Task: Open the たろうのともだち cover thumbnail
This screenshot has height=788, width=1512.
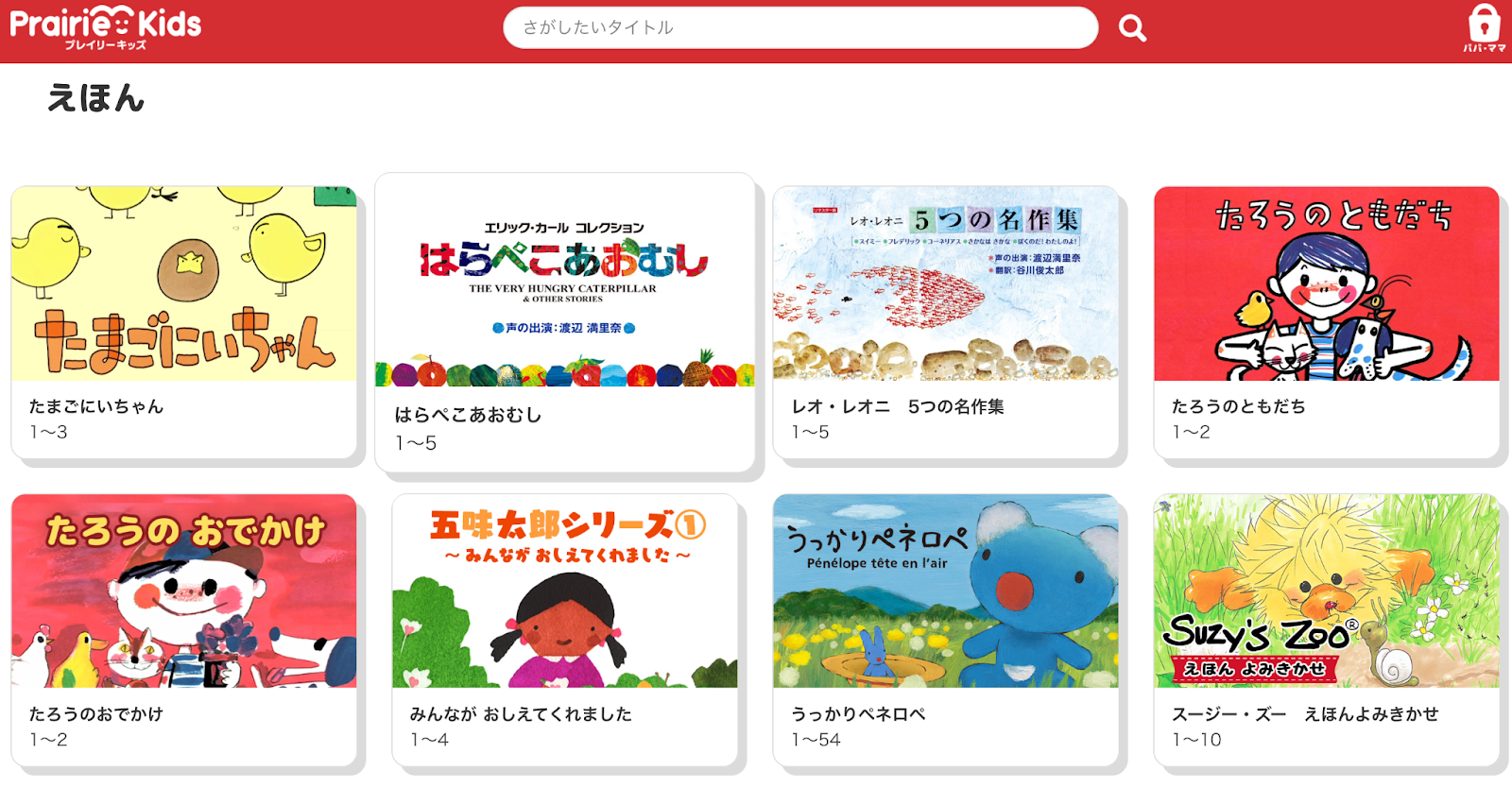Action: click(1327, 283)
